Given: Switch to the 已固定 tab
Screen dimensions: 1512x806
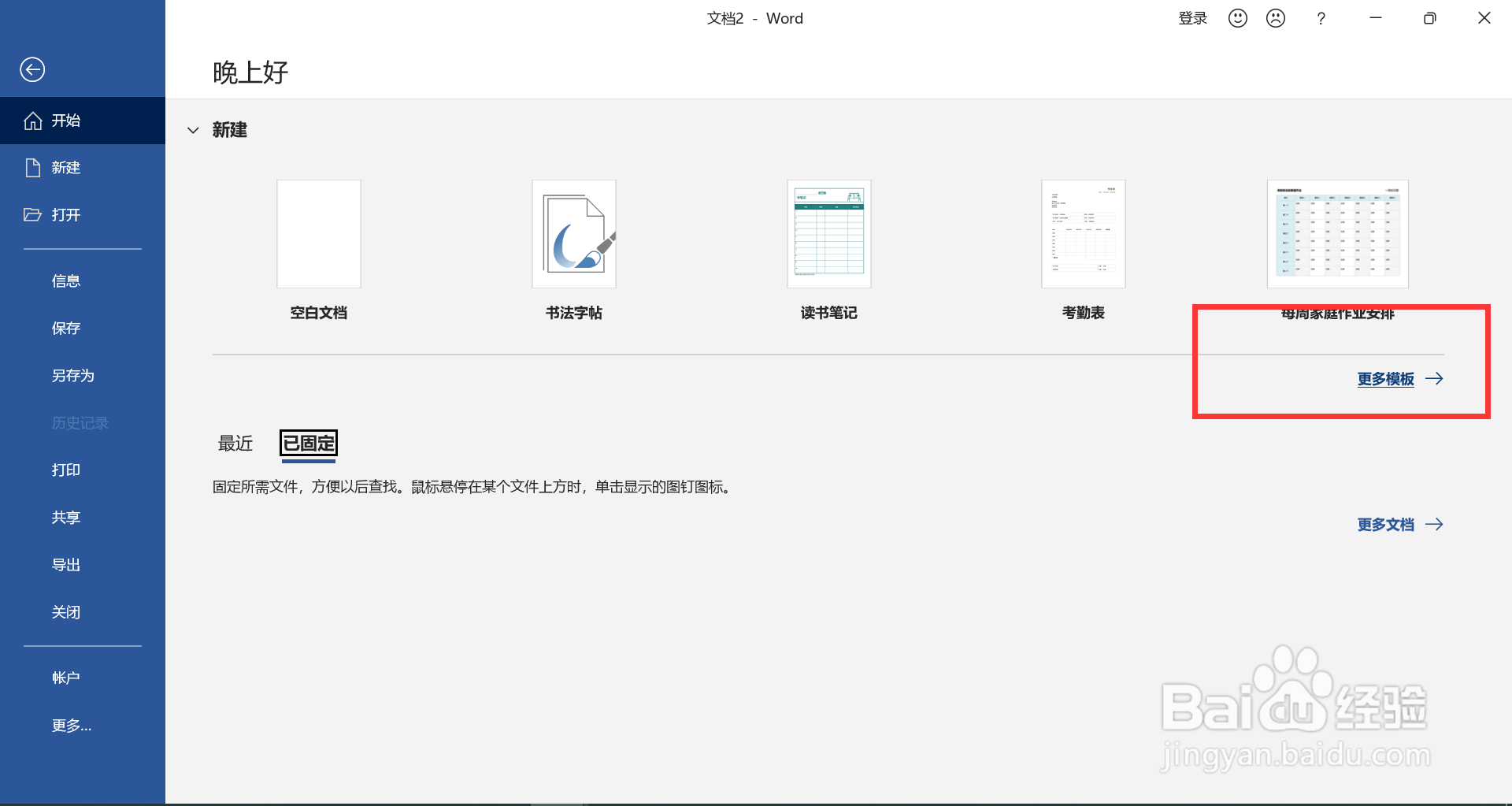Looking at the screenshot, I should click(309, 444).
